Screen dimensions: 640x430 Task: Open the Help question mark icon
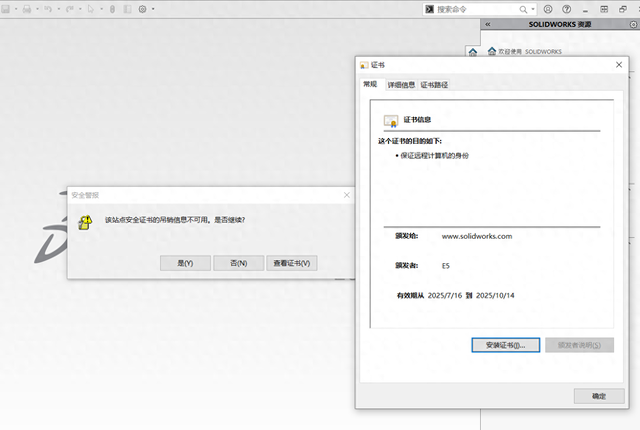point(567,9)
